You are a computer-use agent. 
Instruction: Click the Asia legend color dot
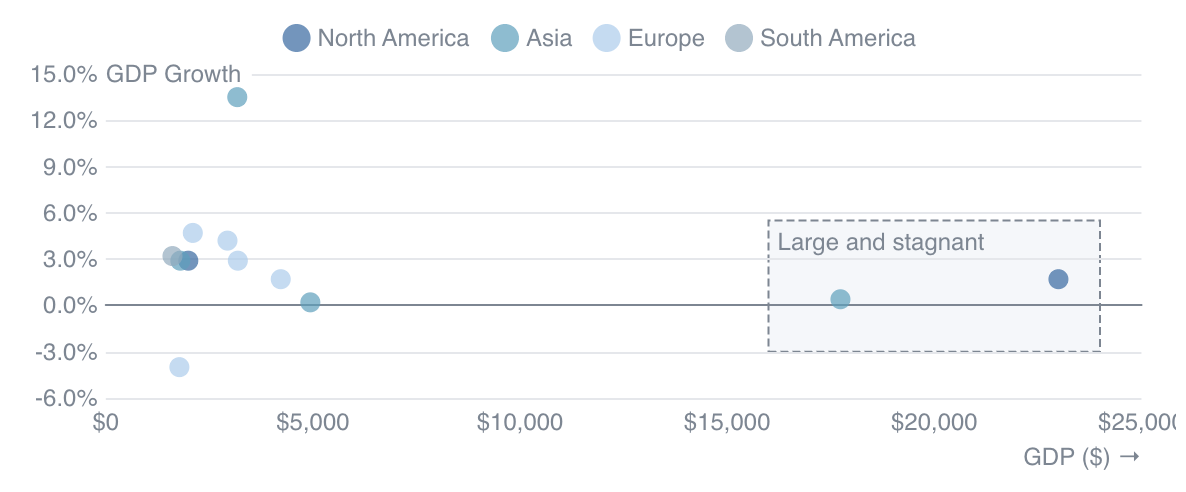pyautogui.click(x=505, y=39)
